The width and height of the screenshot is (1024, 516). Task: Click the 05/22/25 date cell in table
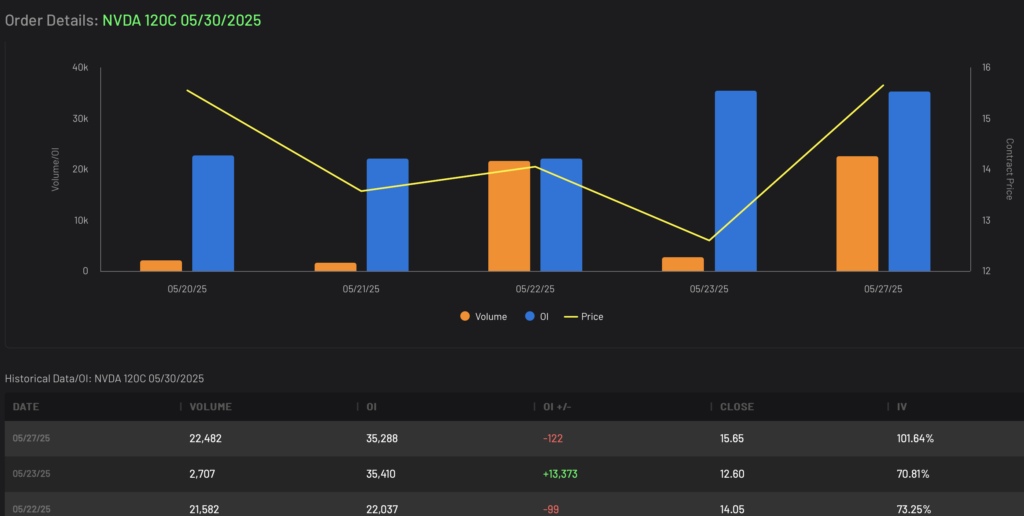point(31,509)
